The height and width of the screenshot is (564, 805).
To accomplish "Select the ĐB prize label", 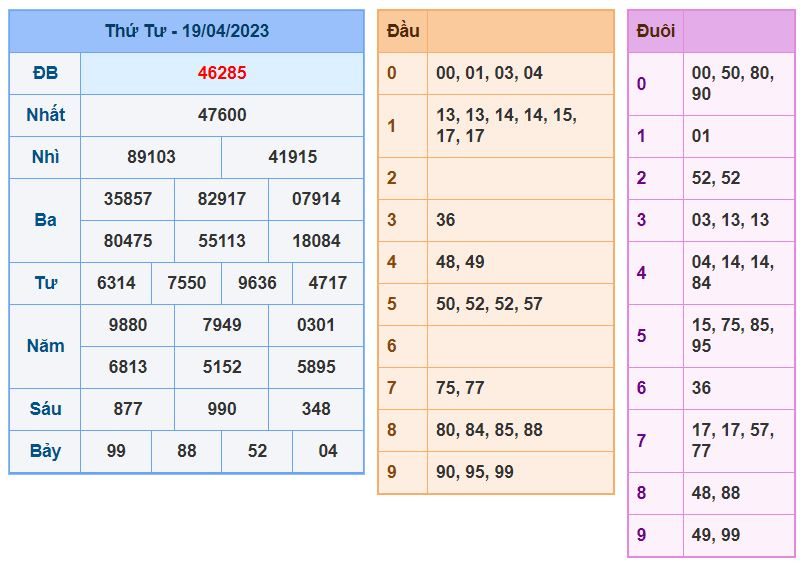I will [45, 73].
